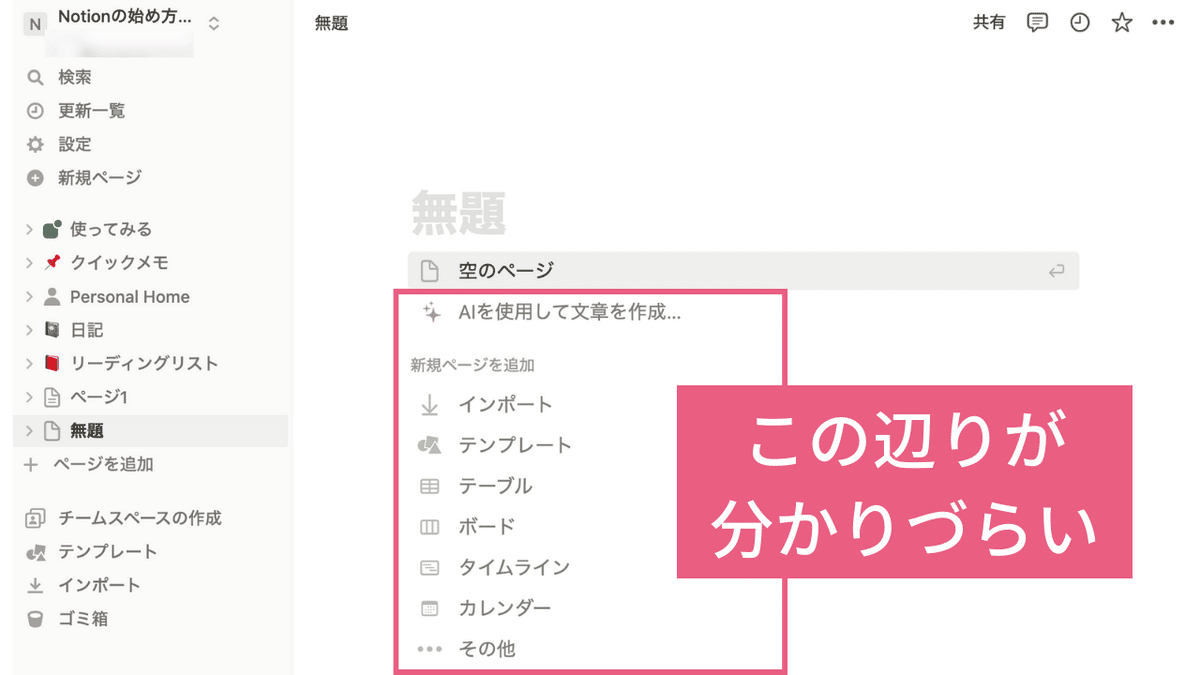Click the document icon of ページ1
The height and width of the screenshot is (675, 1200).
[x=52, y=397]
